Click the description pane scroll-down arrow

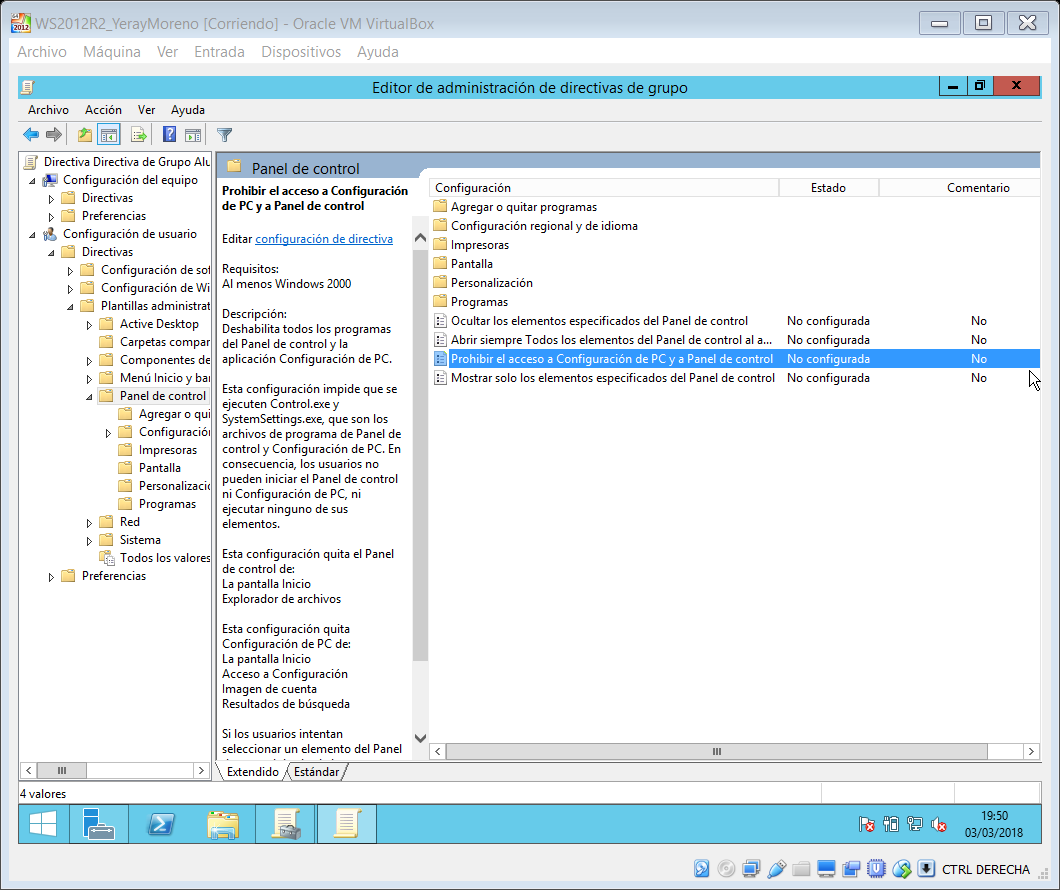pos(420,738)
